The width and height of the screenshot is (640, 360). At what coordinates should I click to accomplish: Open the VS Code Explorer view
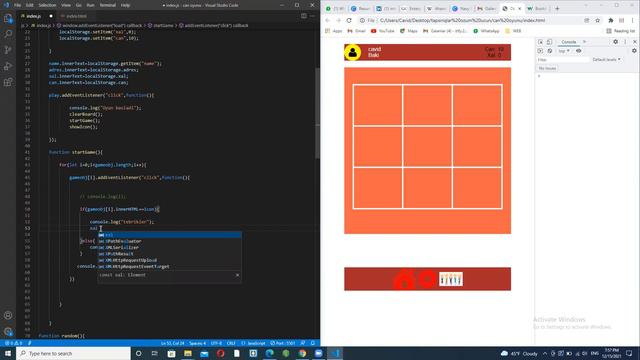[8, 18]
